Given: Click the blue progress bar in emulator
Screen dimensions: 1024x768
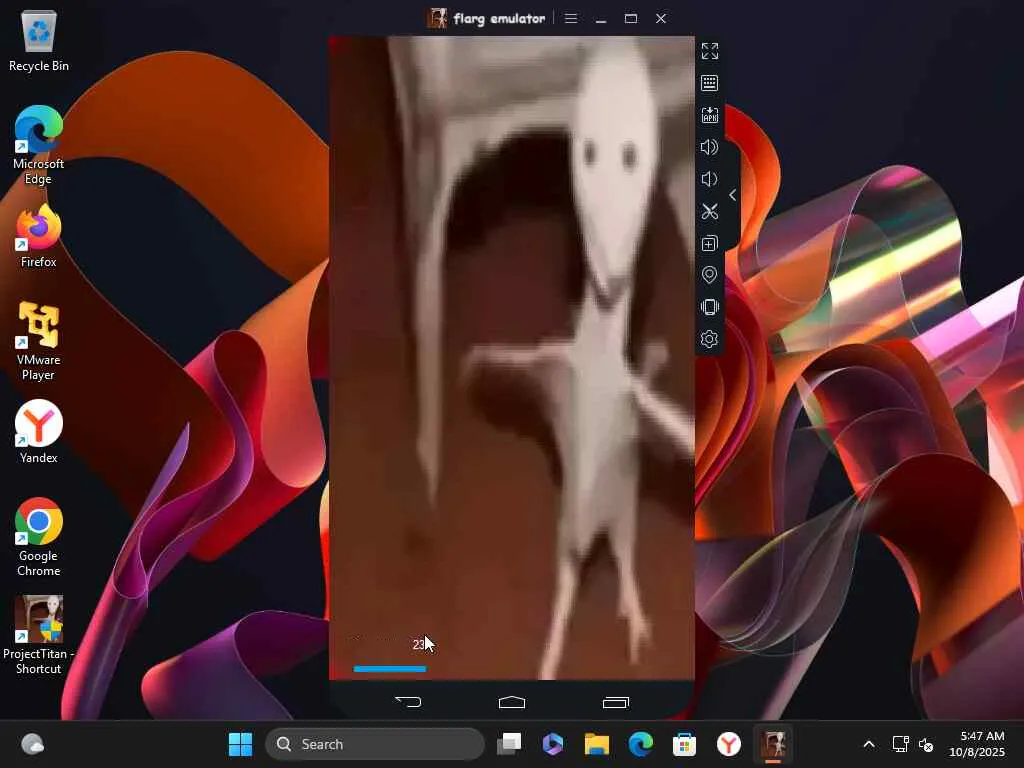Looking at the screenshot, I should [390, 669].
